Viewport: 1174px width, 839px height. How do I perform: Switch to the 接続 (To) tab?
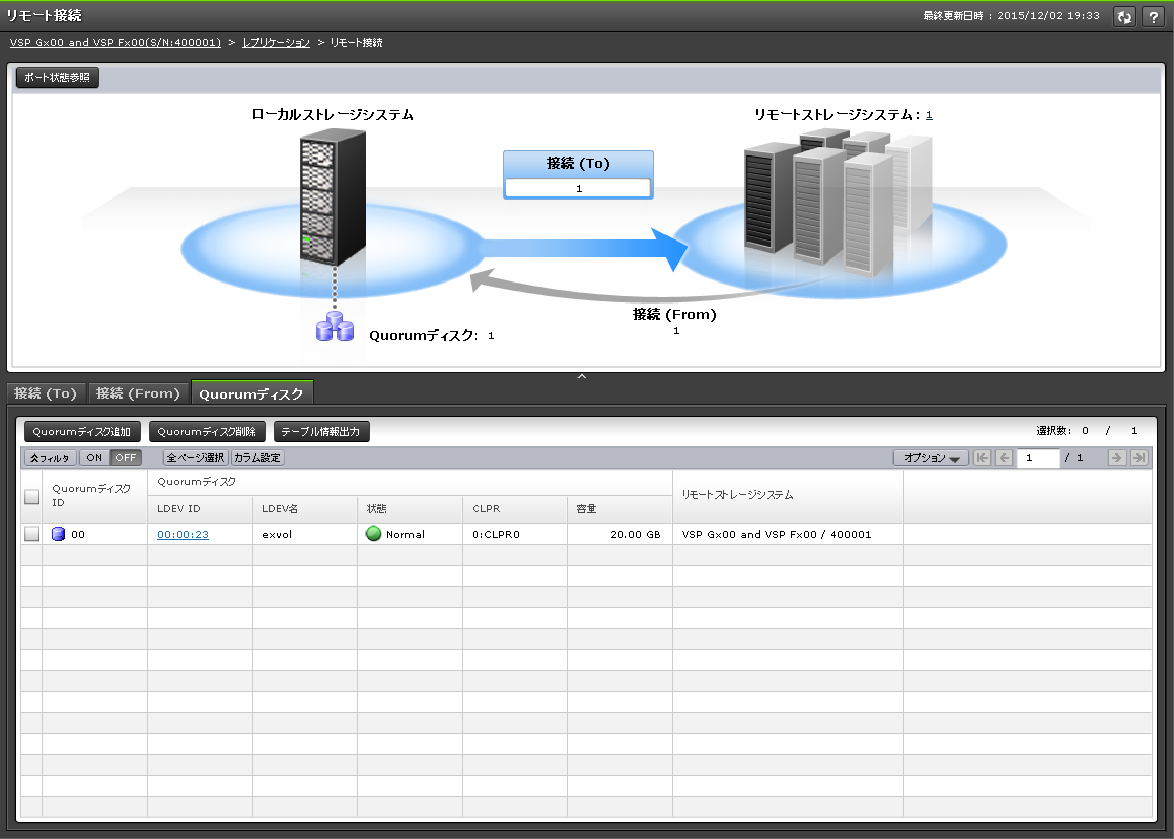[x=45, y=393]
